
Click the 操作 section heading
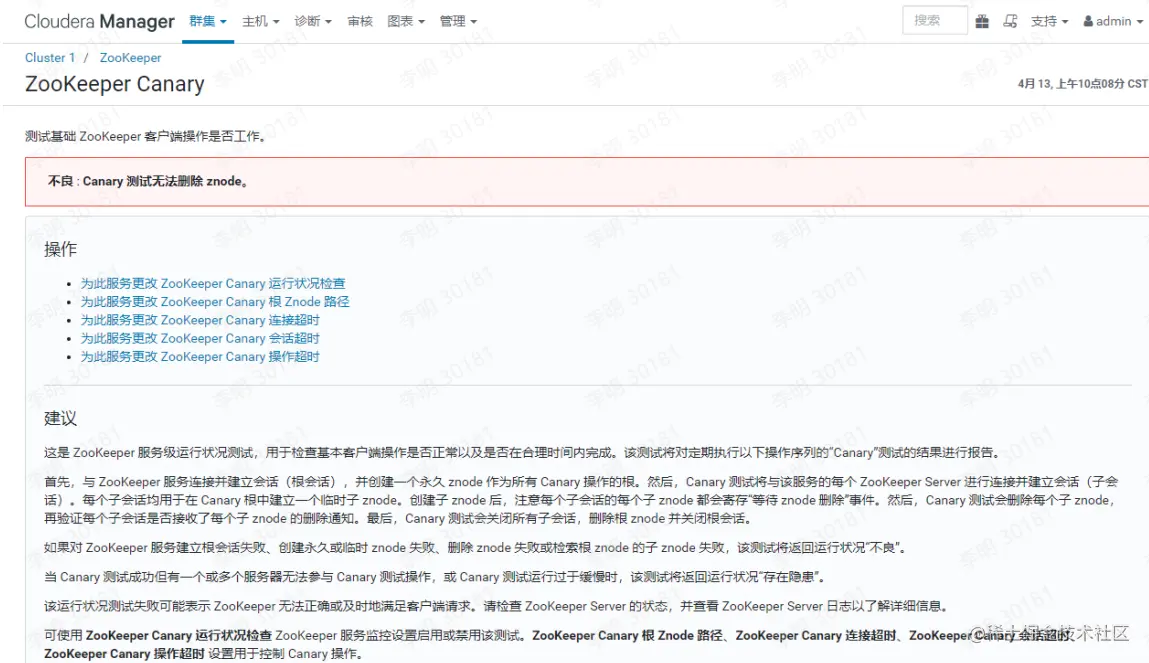(60, 249)
